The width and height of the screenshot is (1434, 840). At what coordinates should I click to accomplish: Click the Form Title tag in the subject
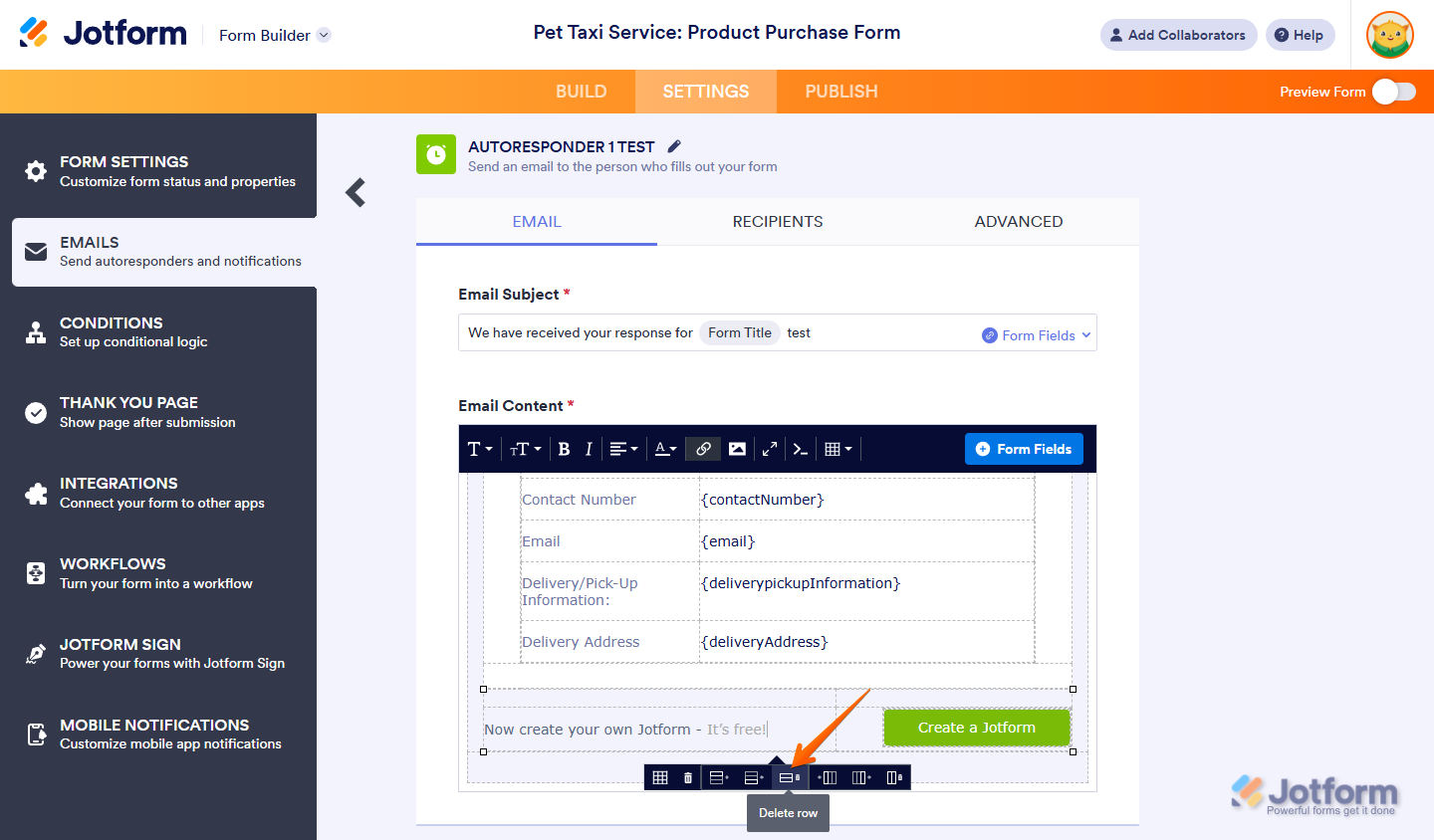click(x=740, y=333)
